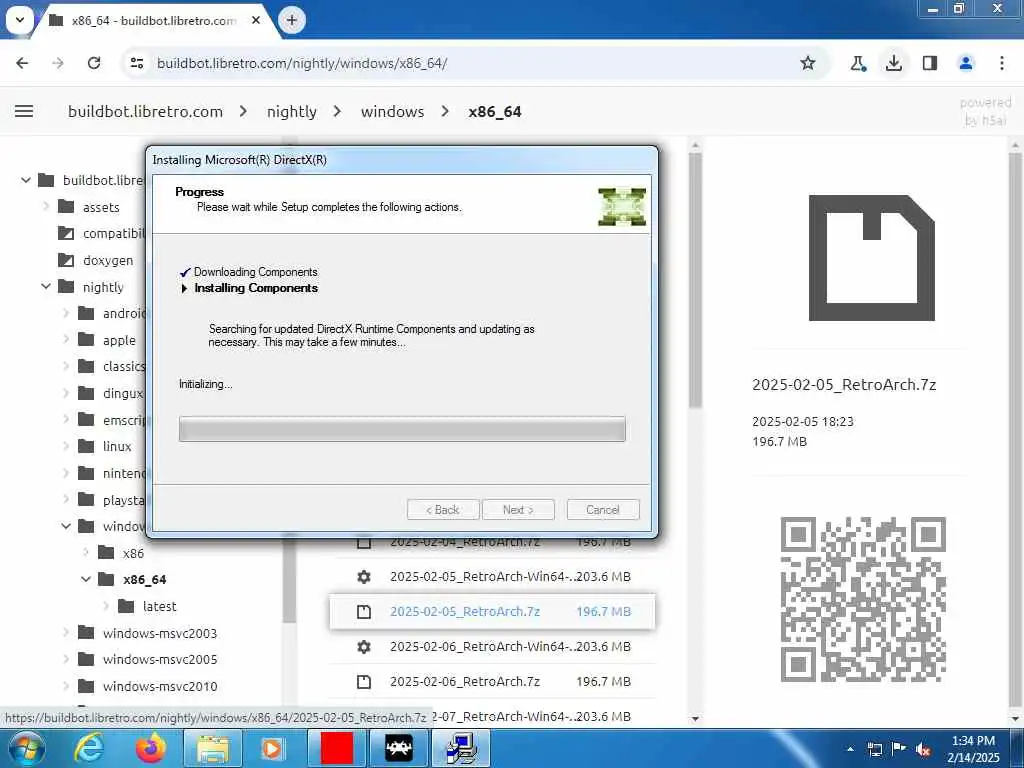Expand the x86 folder chevron
This screenshot has height=768, width=1024.
tap(86, 553)
